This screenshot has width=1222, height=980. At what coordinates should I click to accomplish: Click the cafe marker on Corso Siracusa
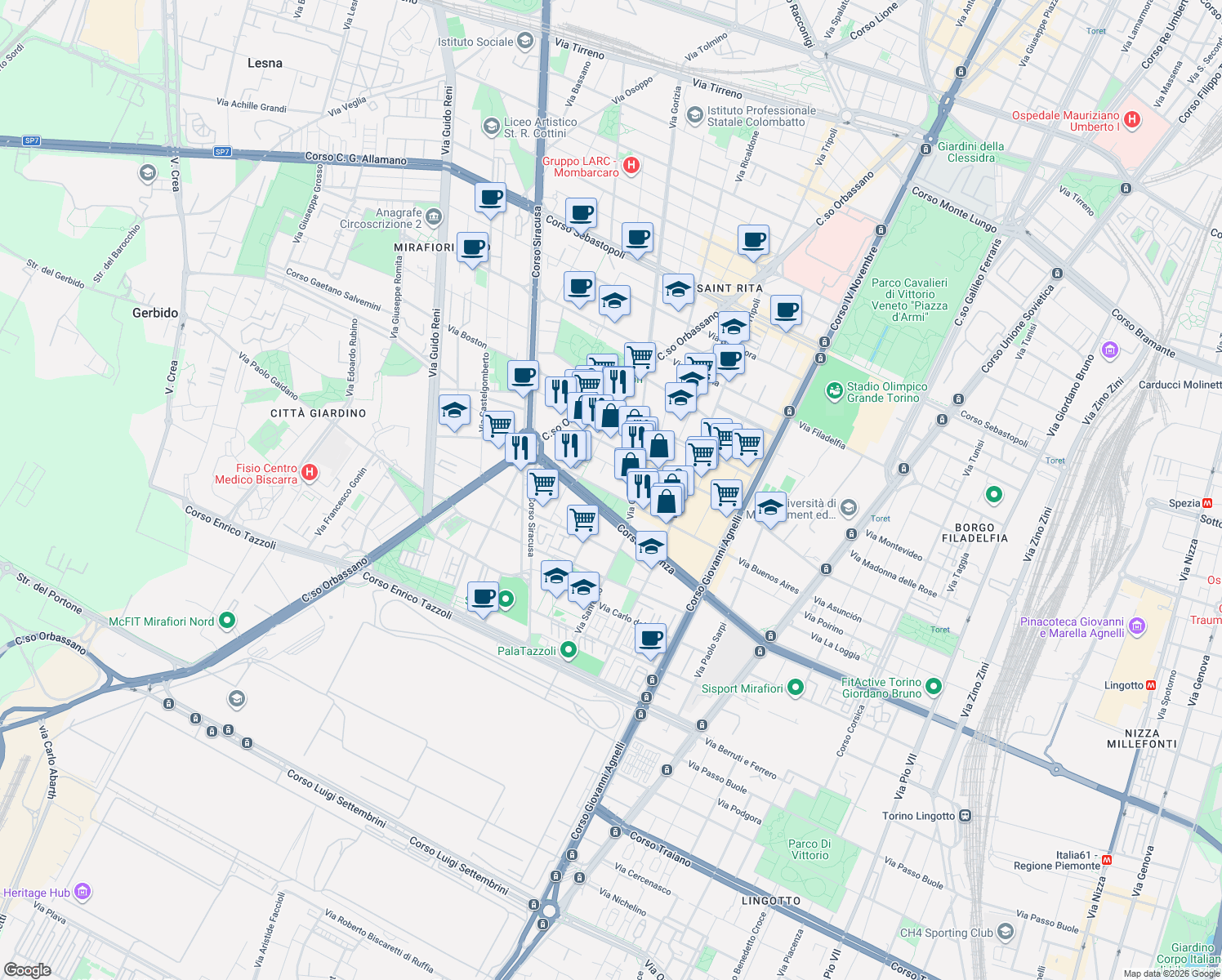click(x=524, y=376)
